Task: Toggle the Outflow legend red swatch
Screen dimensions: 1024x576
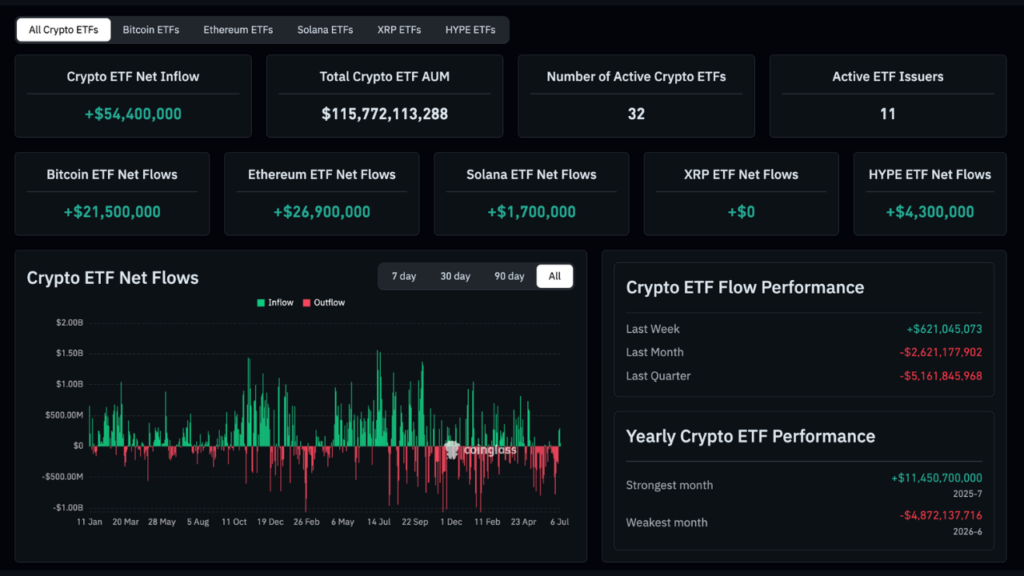Action: click(x=306, y=303)
